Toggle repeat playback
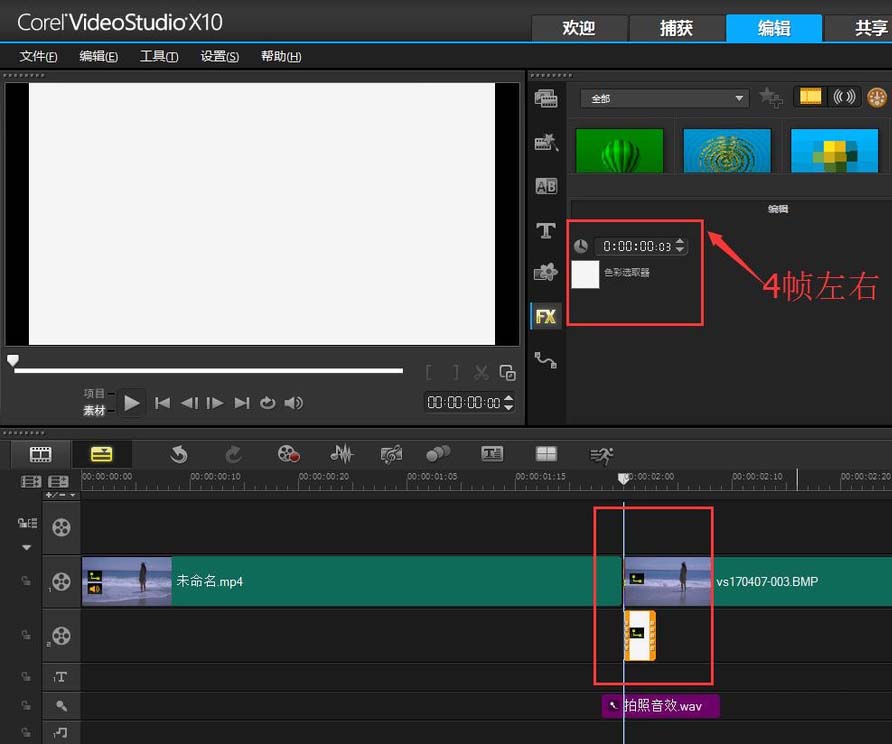The width and height of the screenshot is (892, 744). click(x=267, y=403)
